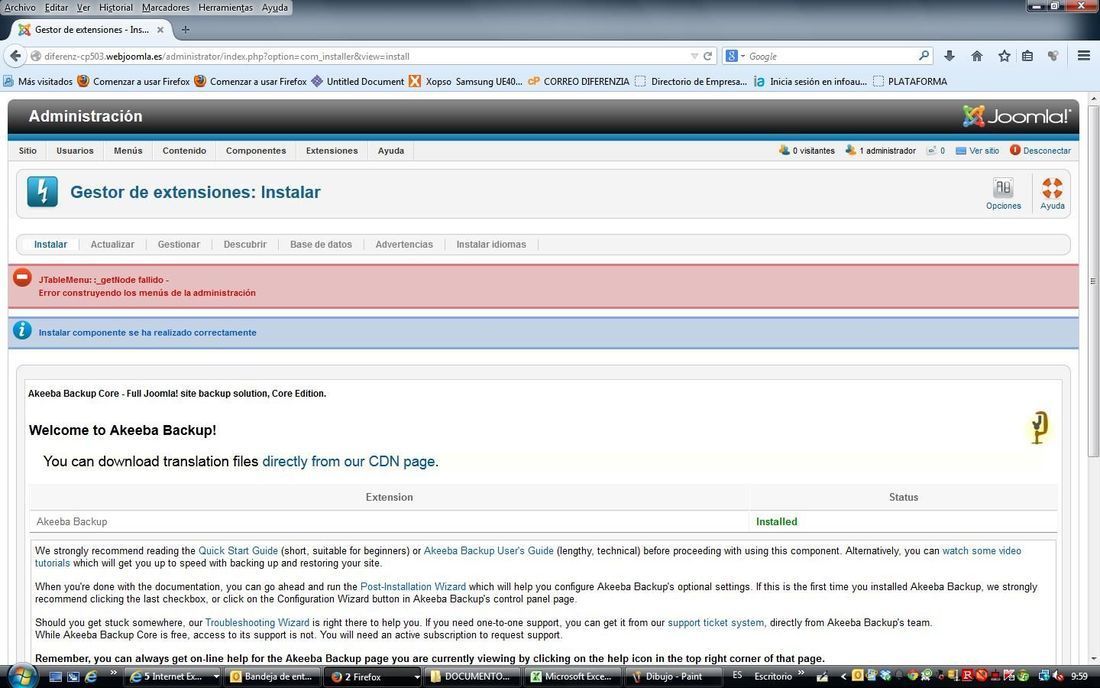The width and height of the screenshot is (1100, 688).
Task: Click the Desconectar logout link
Action: tap(1040, 150)
